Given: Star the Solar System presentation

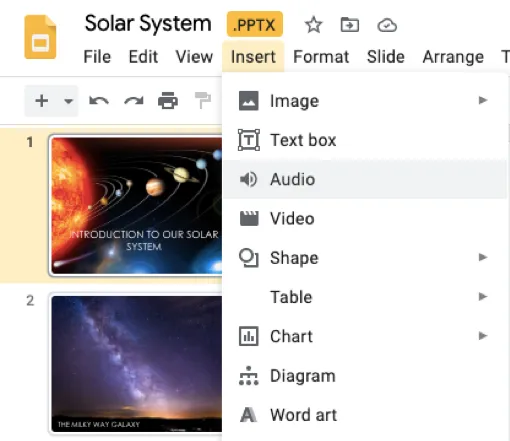Looking at the screenshot, I should [313, 25].
